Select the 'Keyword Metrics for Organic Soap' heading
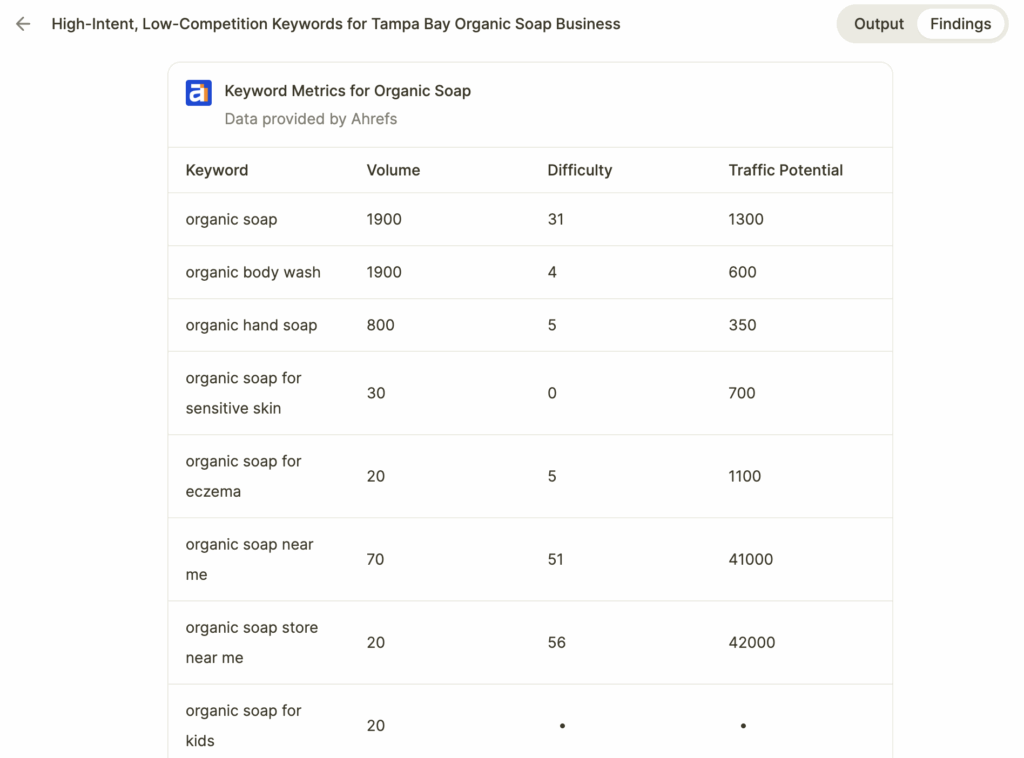 [x=347, y=91]
